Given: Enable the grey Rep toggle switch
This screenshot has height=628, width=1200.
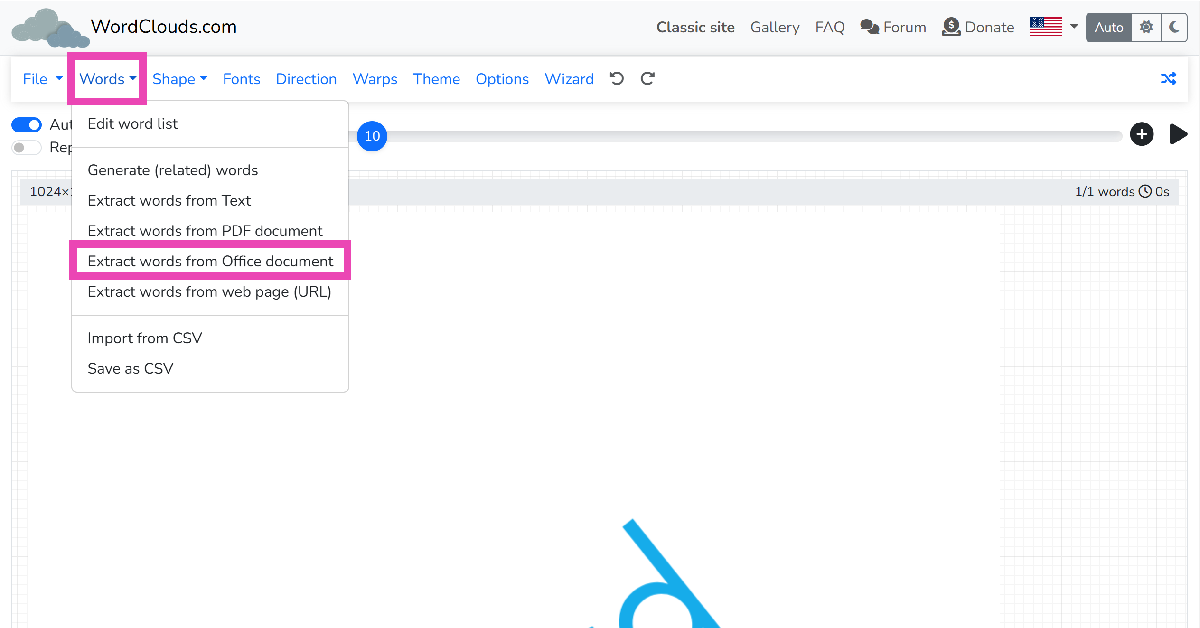Looking at the screenshot, I should [26, 147].
